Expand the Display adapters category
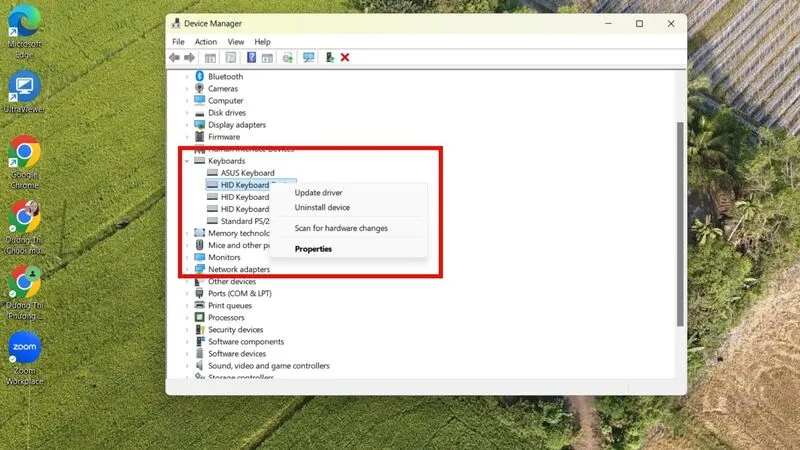 point(186,125)
